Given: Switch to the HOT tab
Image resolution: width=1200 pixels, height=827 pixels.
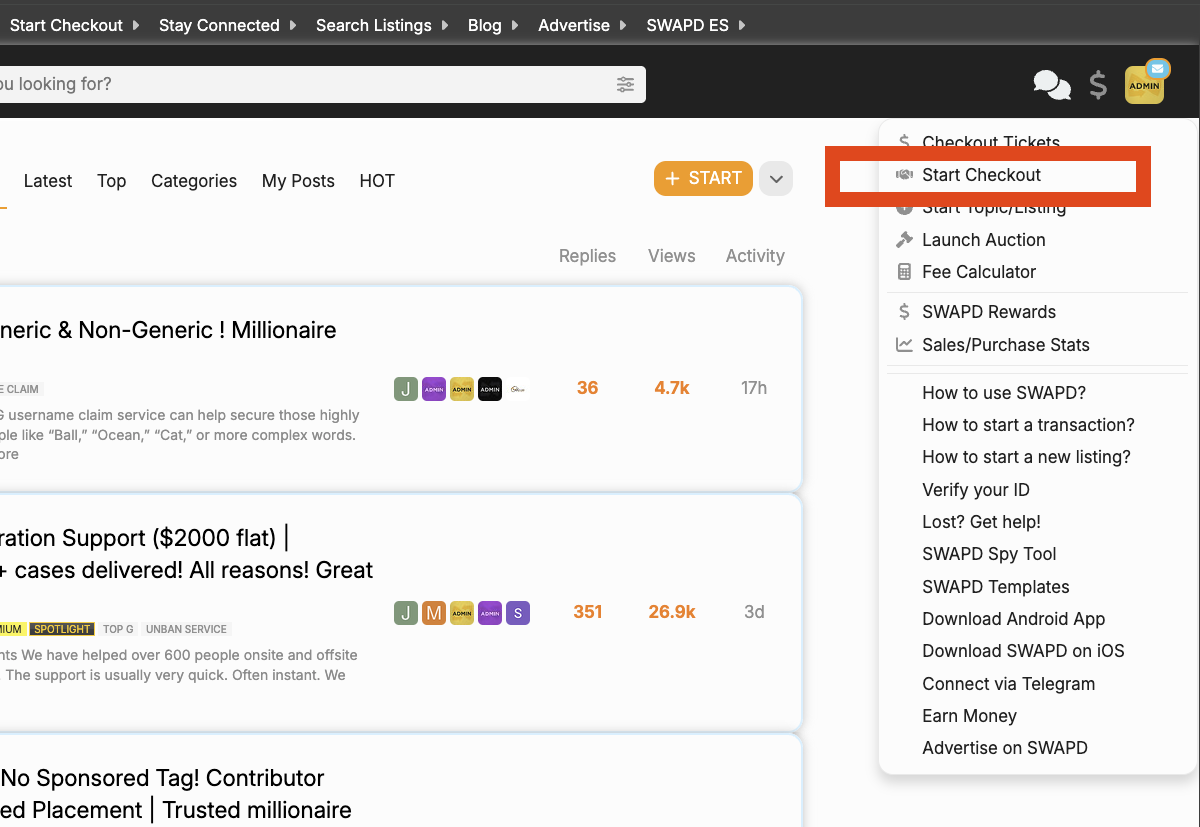Looking at the screenshot, I should click(x=377, y=181).
